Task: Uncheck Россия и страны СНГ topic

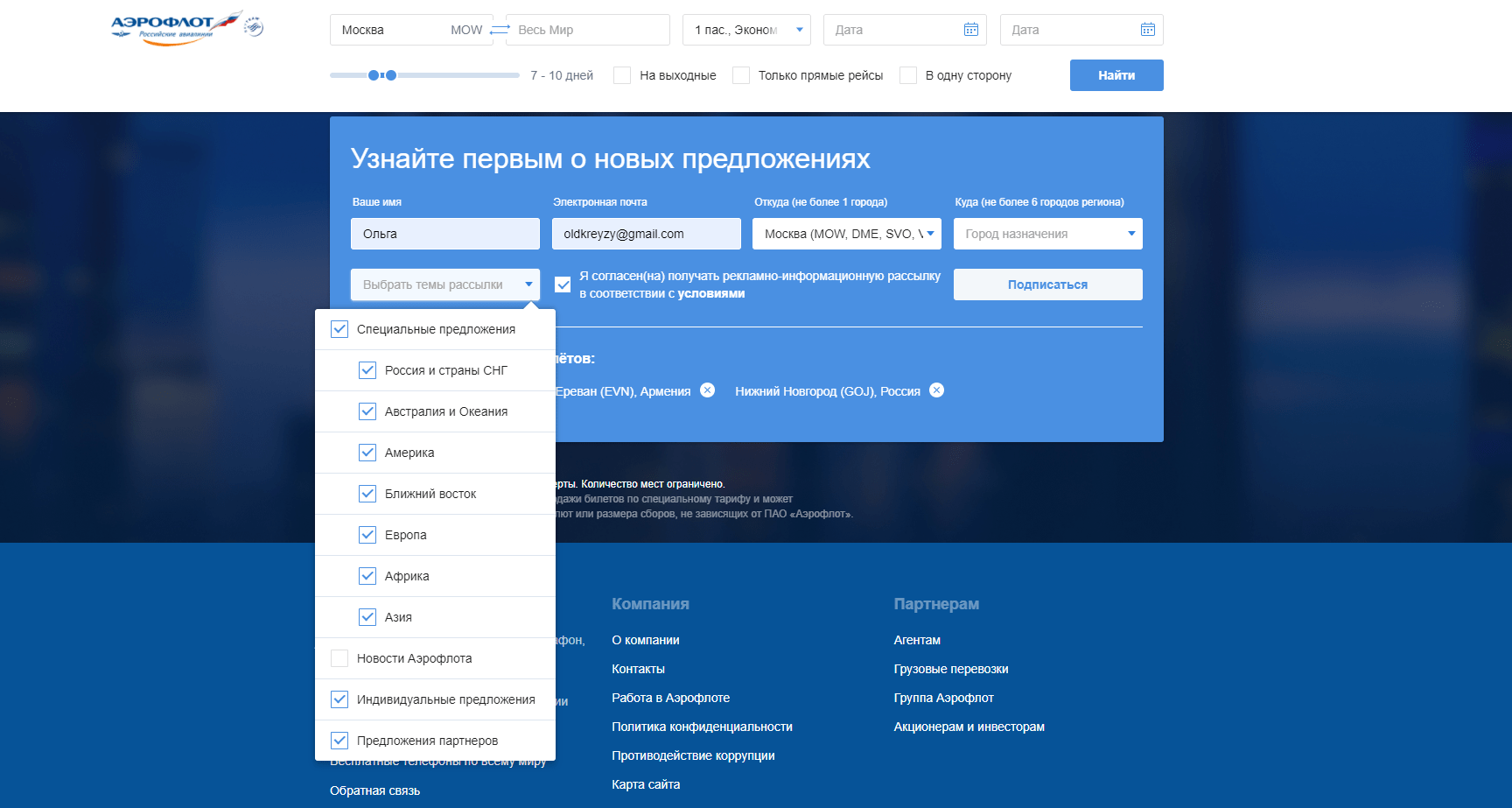Action: 367,370
